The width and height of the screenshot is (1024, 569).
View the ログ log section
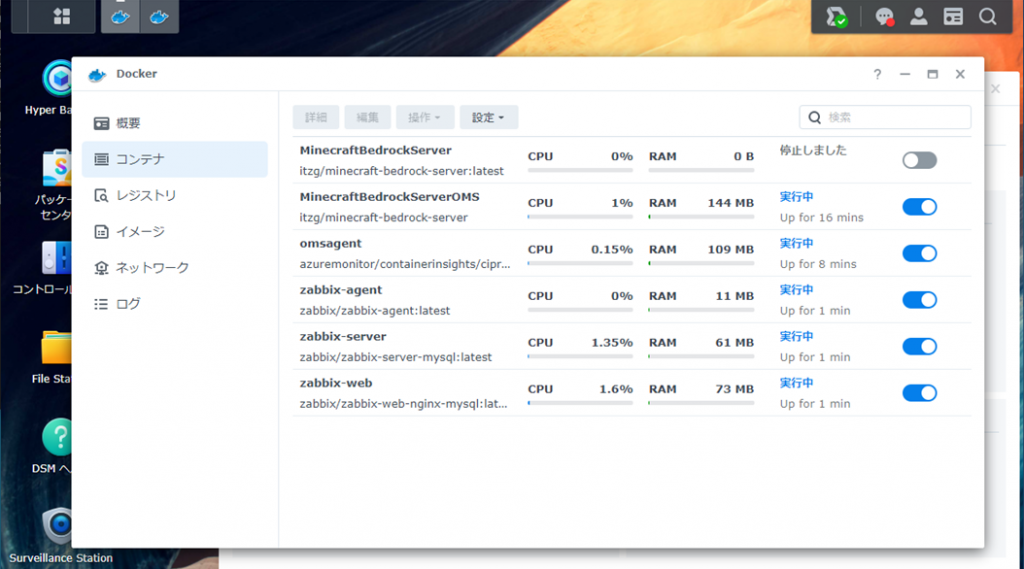click(x=175, y=304)
